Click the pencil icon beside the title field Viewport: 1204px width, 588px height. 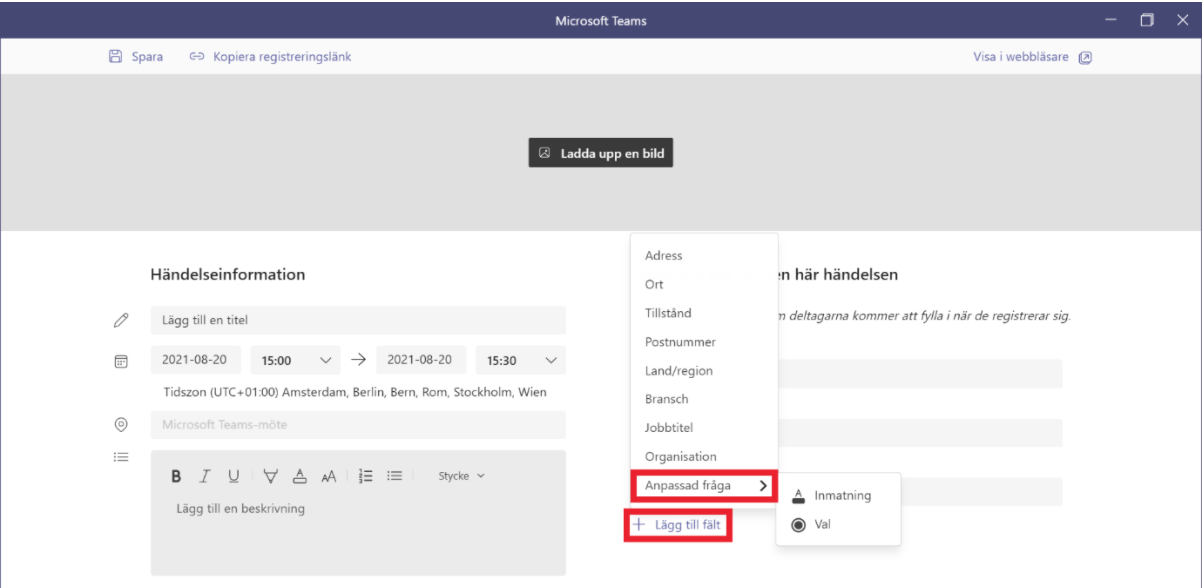tap(121, 321)
